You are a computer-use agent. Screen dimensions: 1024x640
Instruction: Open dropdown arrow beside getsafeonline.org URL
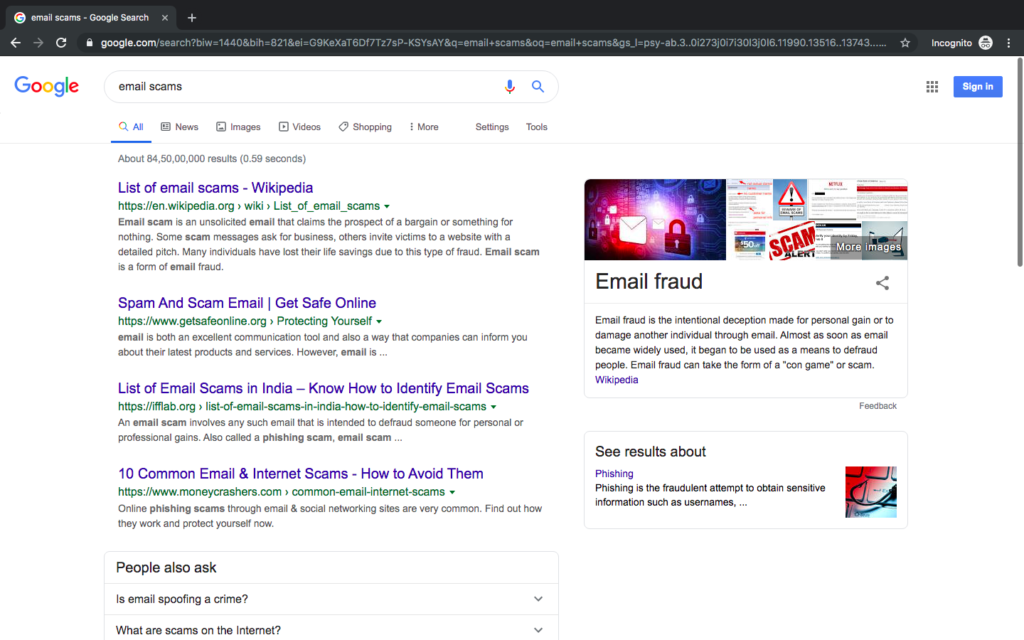[379, 321]
